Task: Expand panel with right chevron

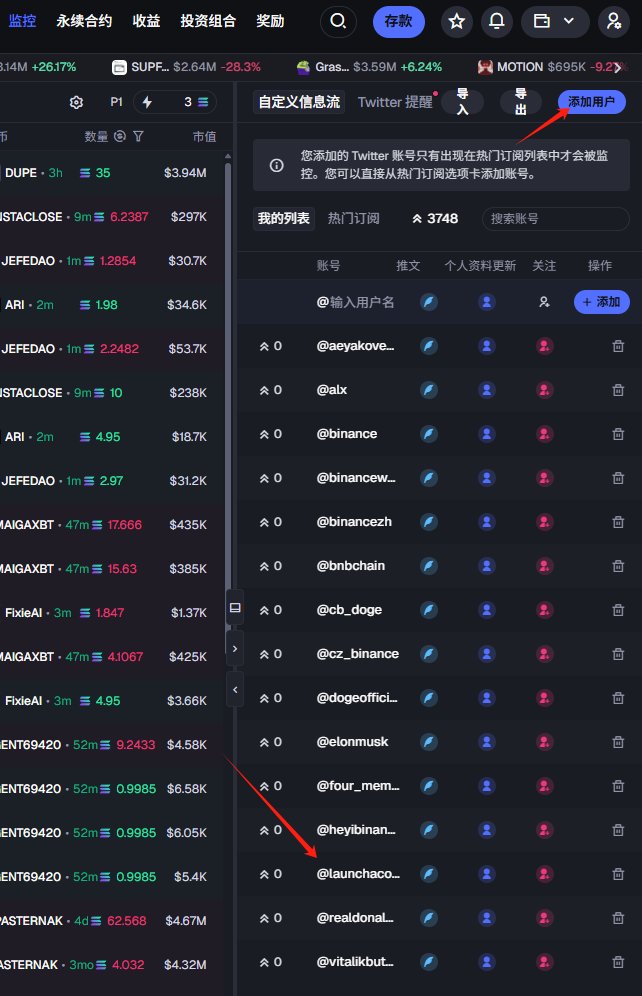Action: [235, 649]
